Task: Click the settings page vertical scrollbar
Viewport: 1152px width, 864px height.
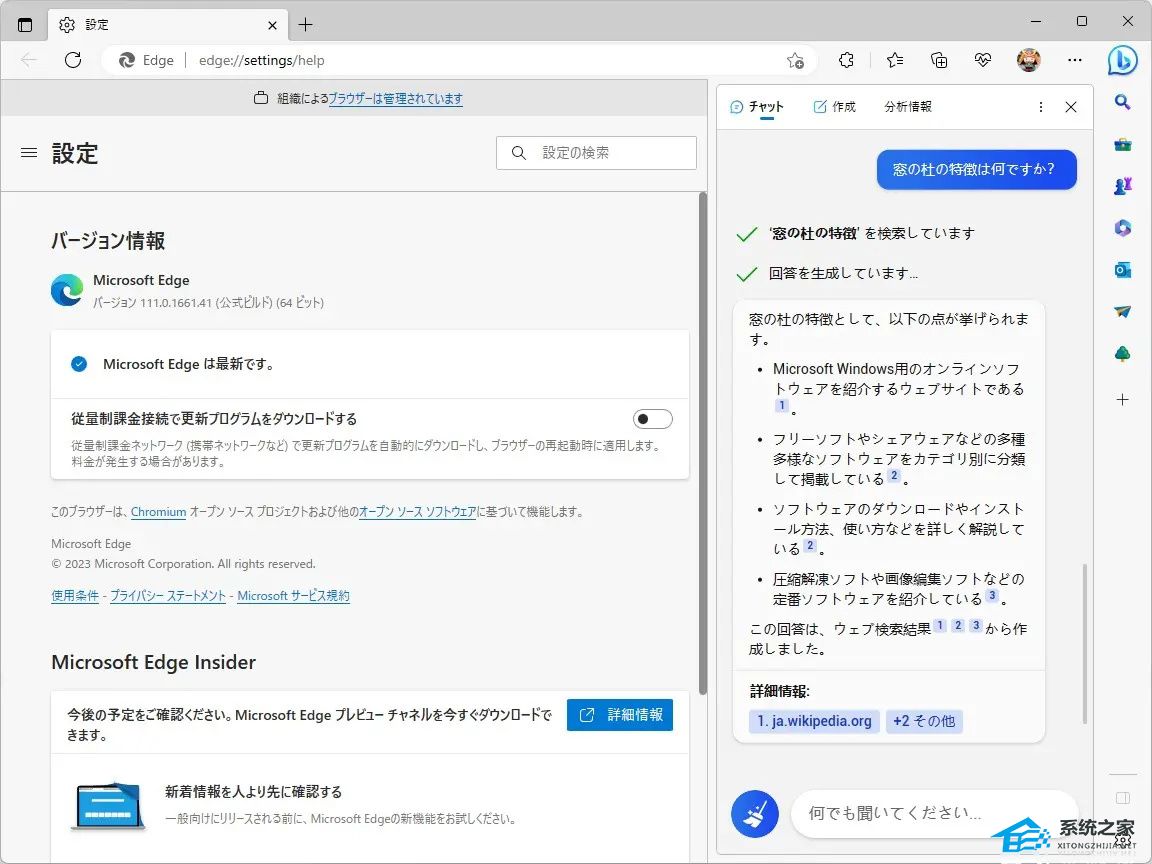Action: 702,430
